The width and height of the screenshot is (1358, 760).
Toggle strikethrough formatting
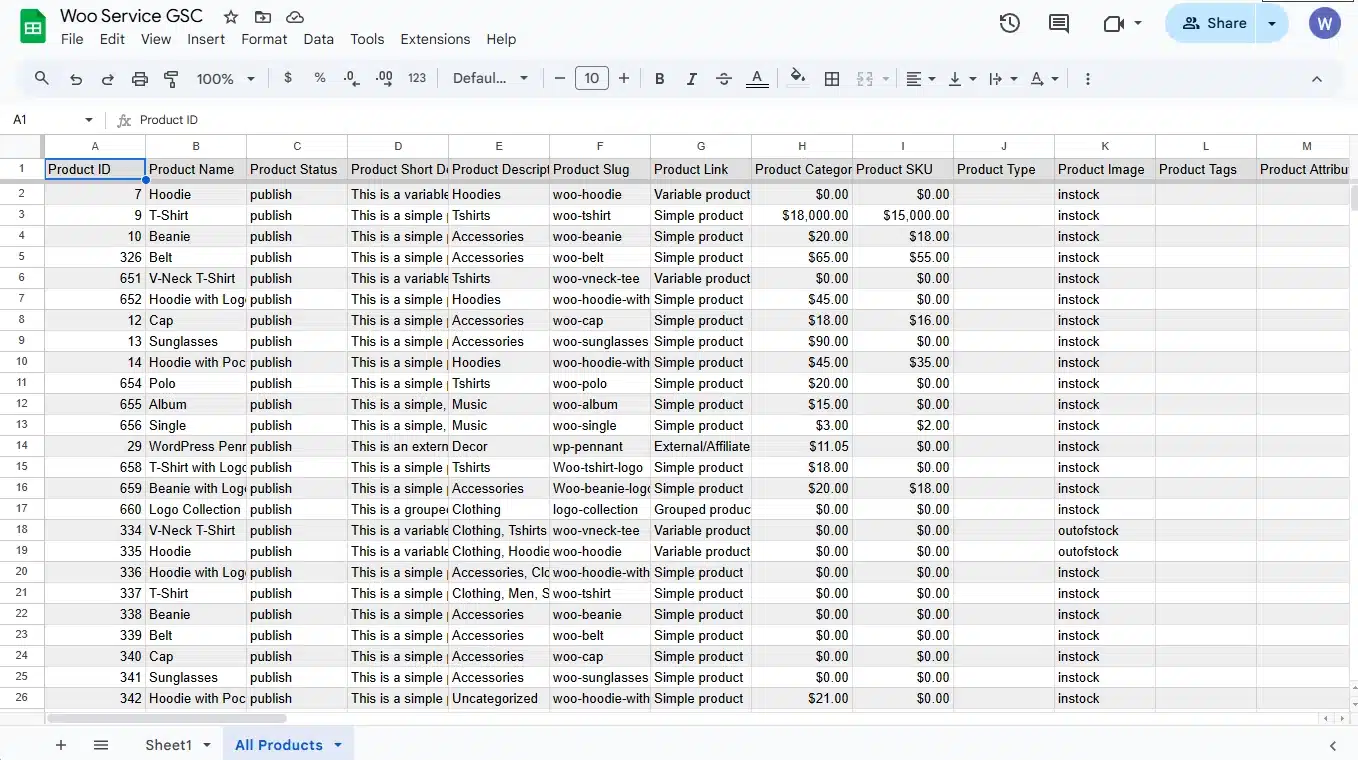pyautogui.click(x=724, y=79)
